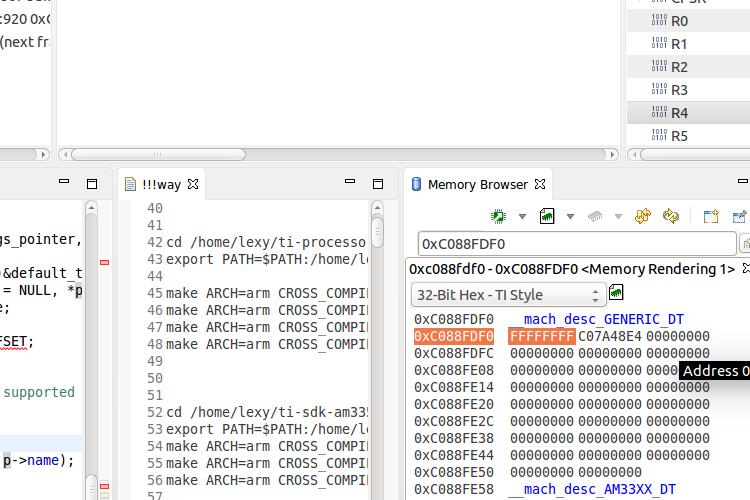Click the first yellow refresh arrows icon
The image size is (750, 500).
643,216
